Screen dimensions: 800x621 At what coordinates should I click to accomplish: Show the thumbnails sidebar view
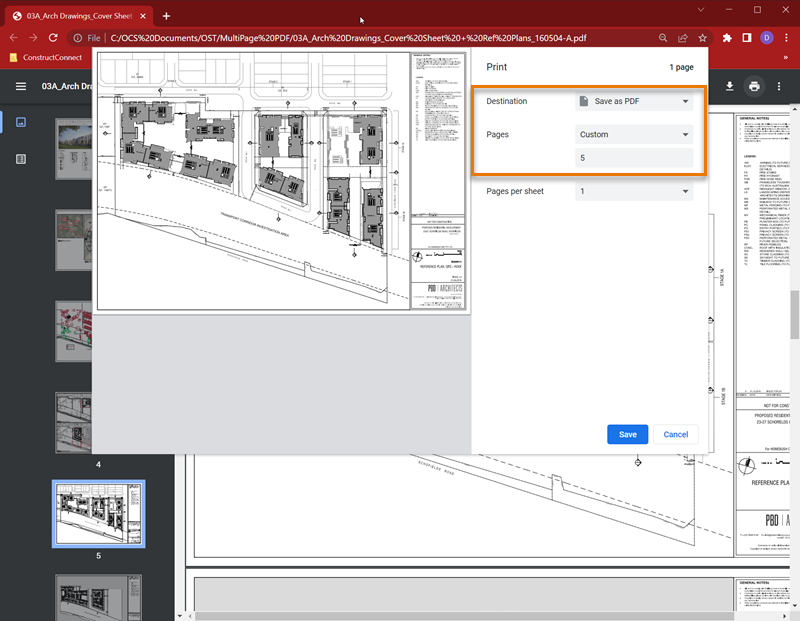tap(21, 122)
